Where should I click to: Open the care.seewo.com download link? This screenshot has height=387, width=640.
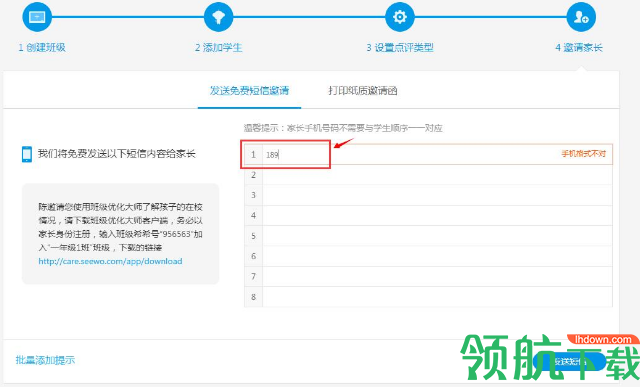[x=110, y=261]
